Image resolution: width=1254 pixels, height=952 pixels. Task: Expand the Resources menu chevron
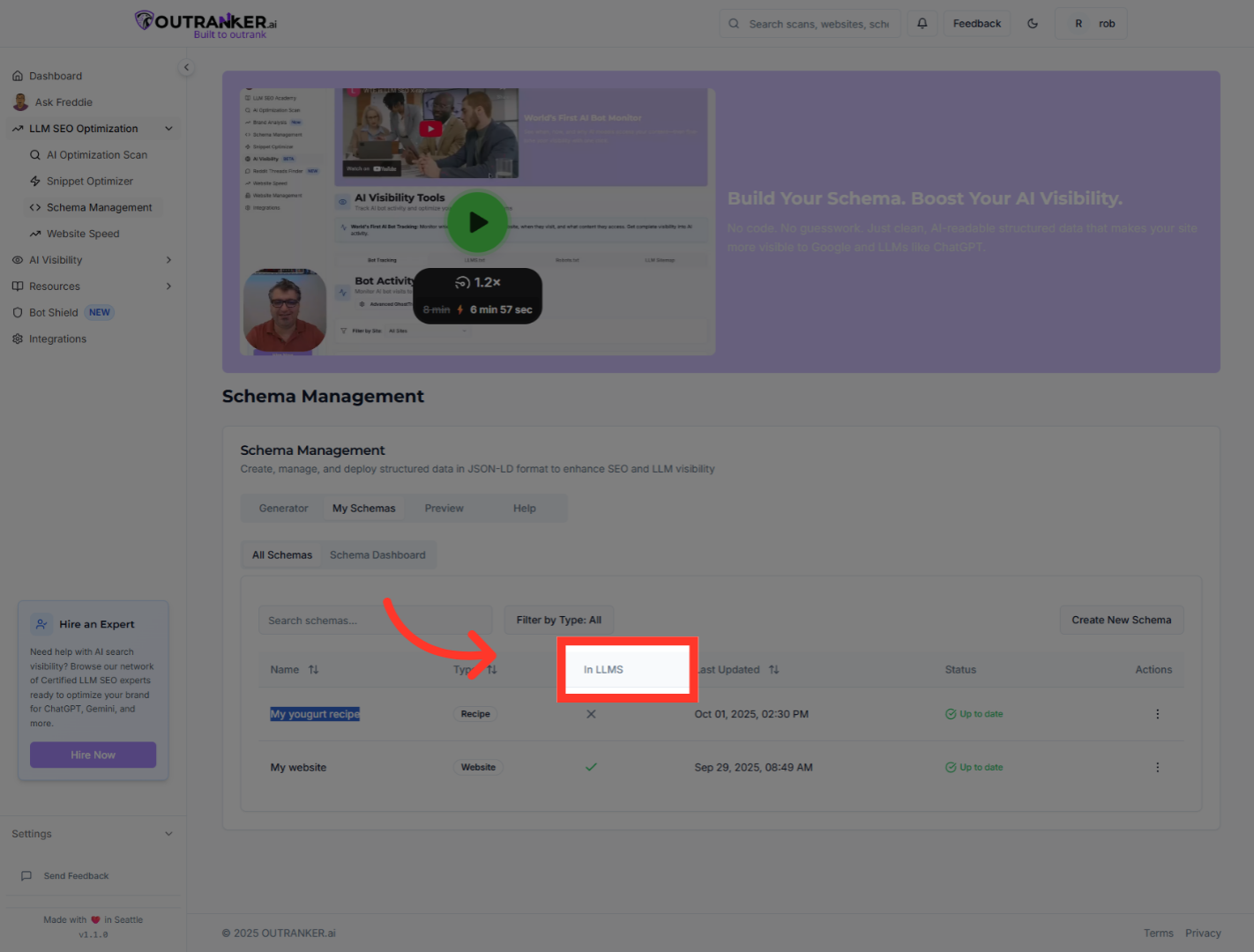(168, 286)
